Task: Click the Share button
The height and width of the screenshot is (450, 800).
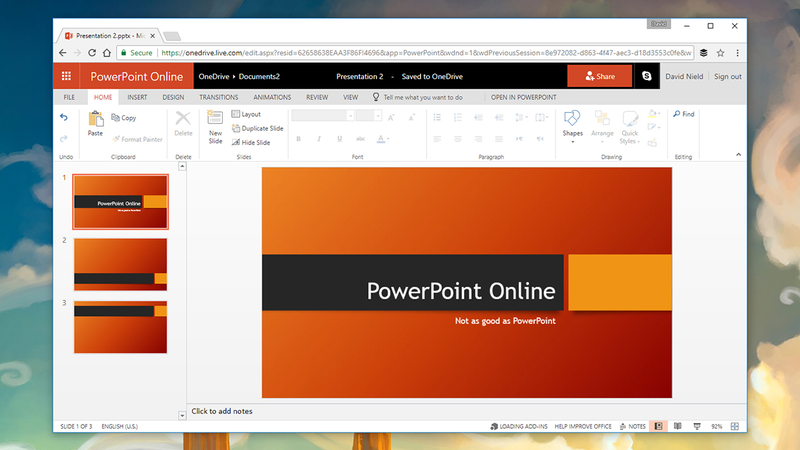Action: tap(599, 76)
